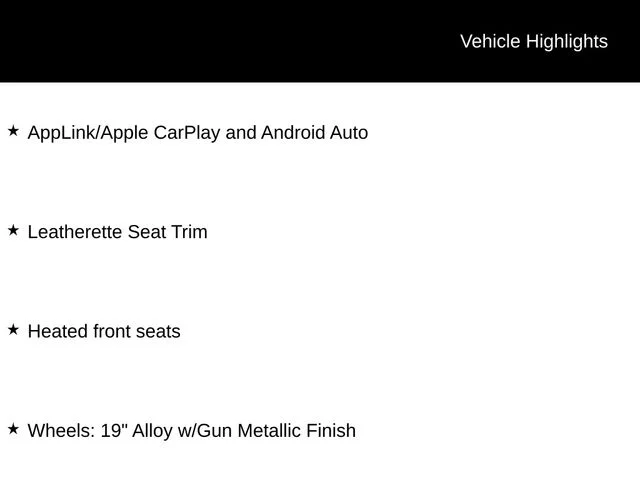Click the star bullet beside Leatherette Seat Trim

(x=13, y=230)
